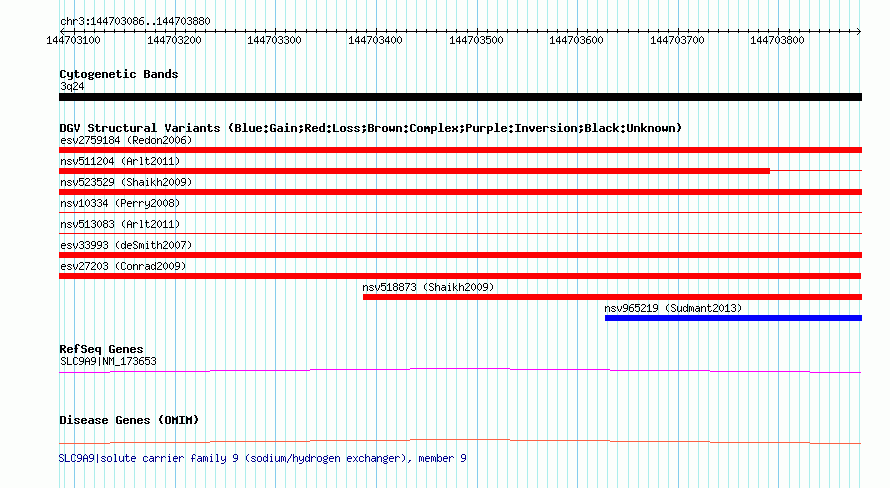Click the red bar for nsv511204

[x=414, y=171]
